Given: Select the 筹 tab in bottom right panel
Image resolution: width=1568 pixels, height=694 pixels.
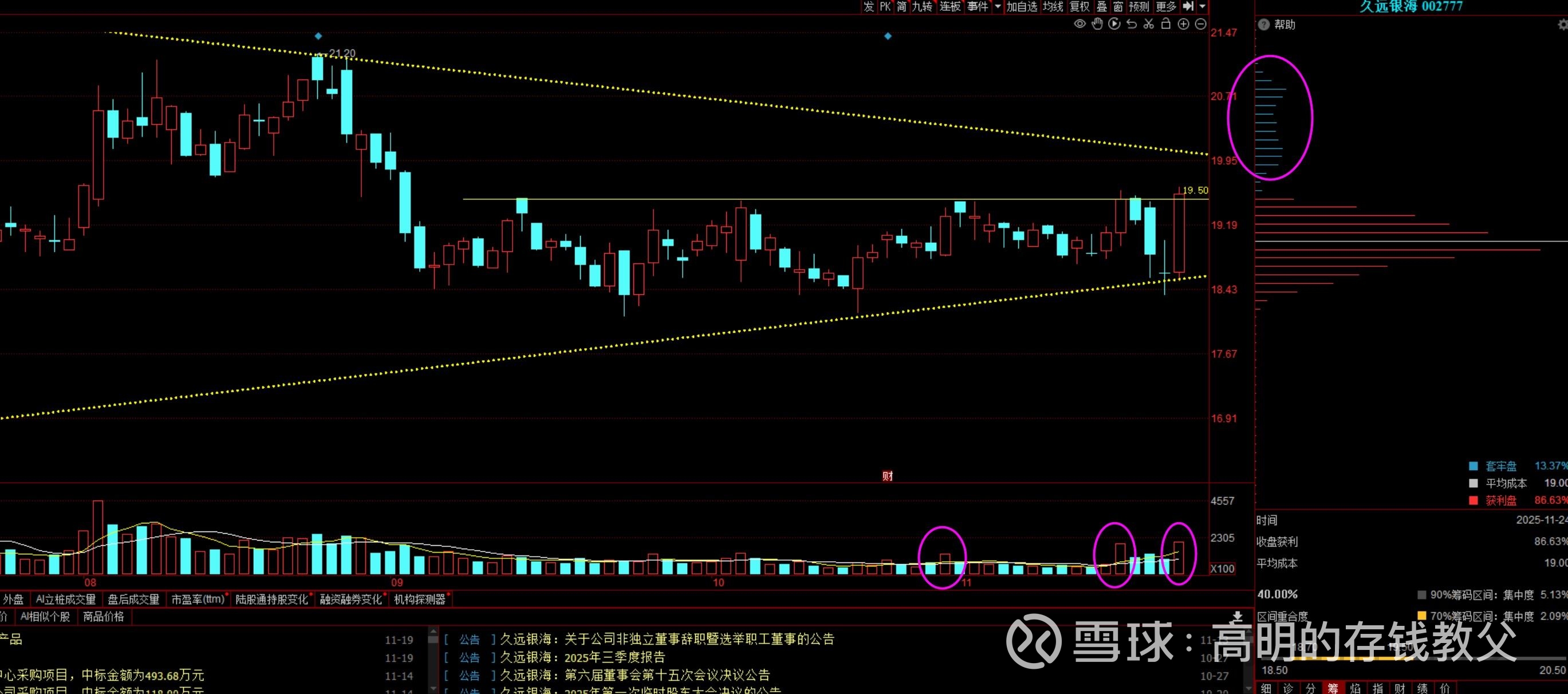Looking at the screenshot, I should click(x=1333, y=688).
